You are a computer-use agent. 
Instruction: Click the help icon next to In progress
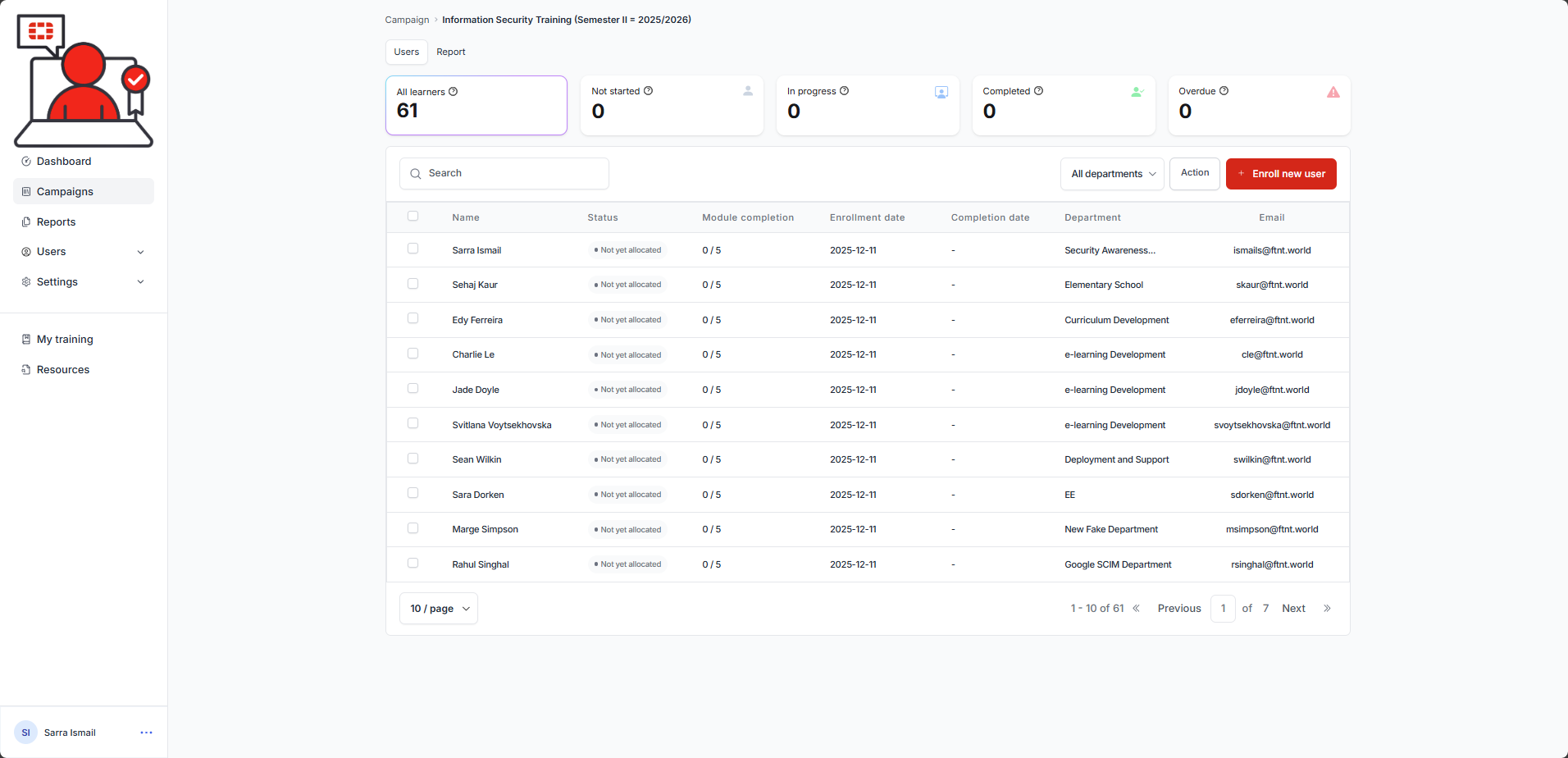tap(845, 91)
